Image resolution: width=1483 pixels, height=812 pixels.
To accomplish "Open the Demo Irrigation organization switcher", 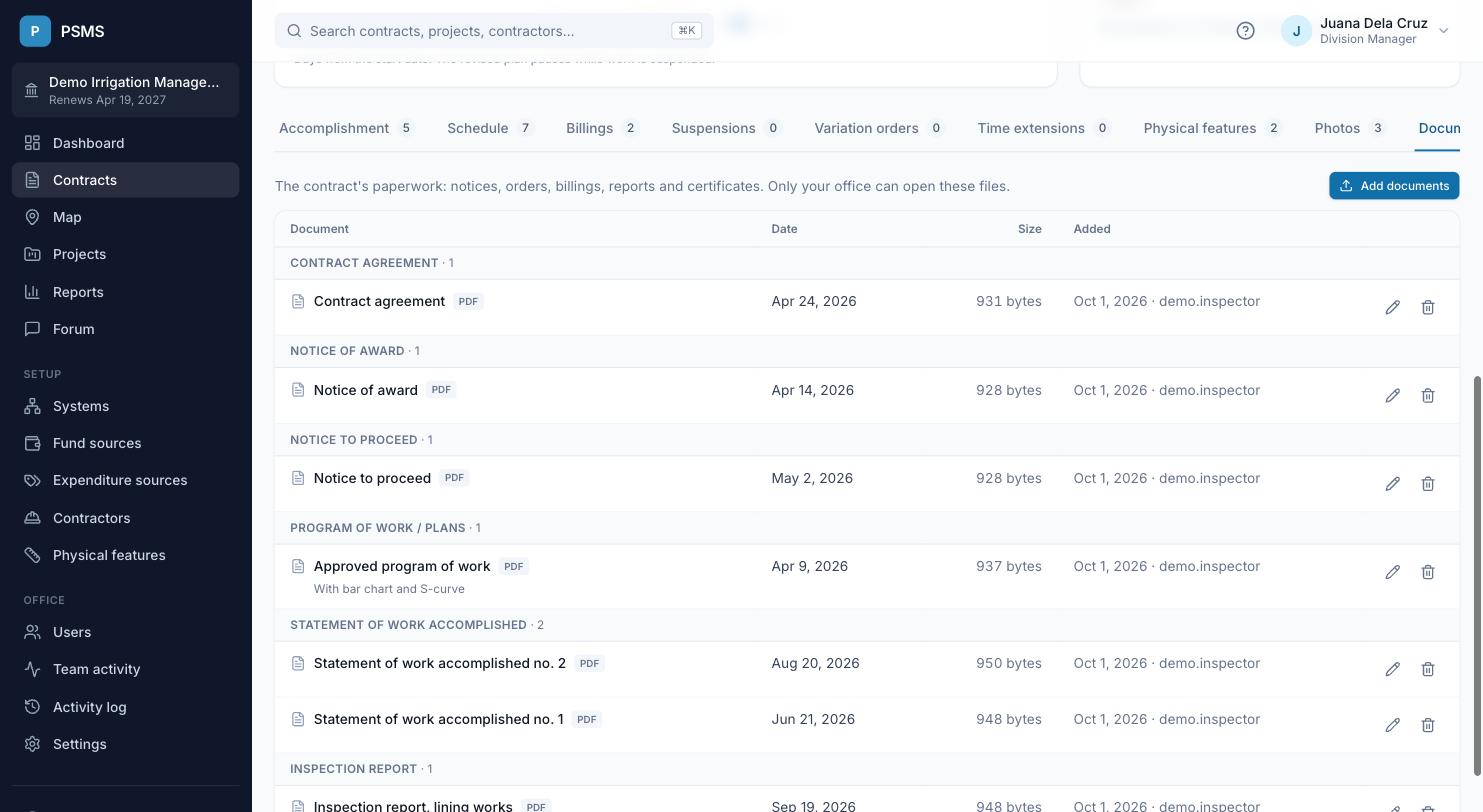I will pyautogui.click(x=126, y=90).
